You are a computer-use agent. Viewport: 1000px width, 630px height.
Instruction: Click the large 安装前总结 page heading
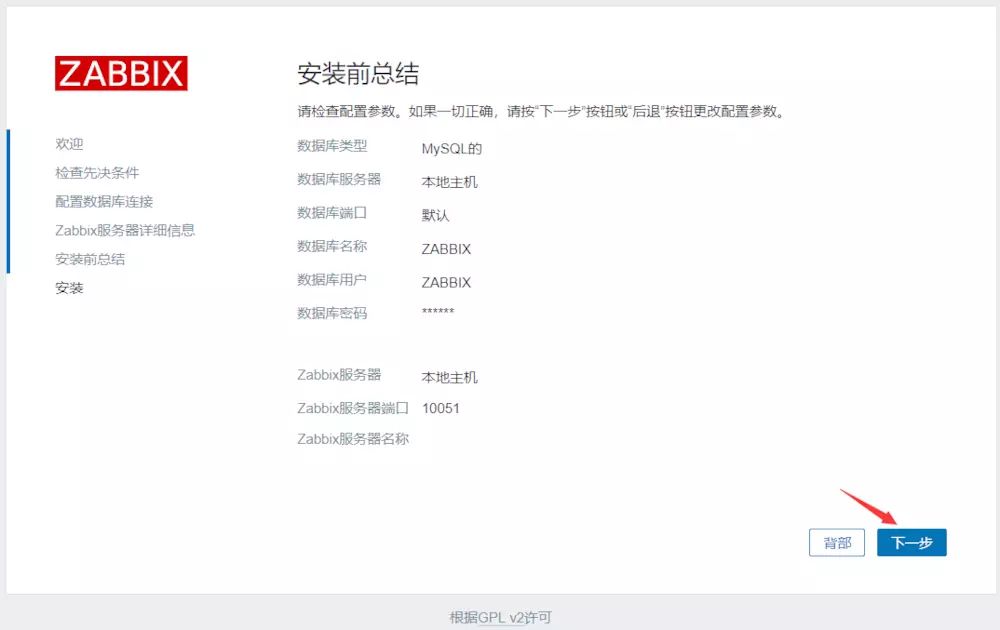pyautogui.click(x=358, y=74)
